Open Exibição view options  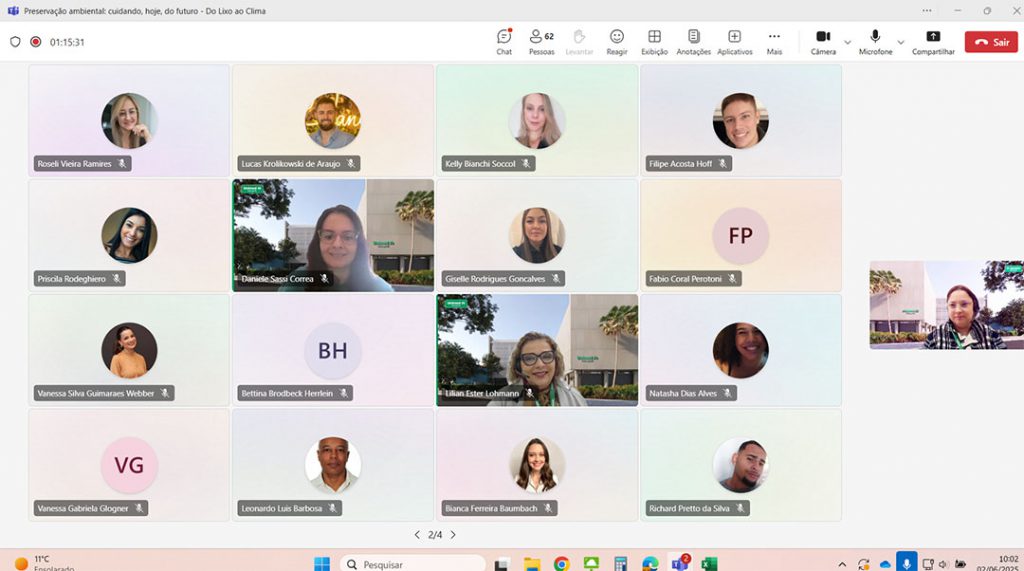pos(654,42)
